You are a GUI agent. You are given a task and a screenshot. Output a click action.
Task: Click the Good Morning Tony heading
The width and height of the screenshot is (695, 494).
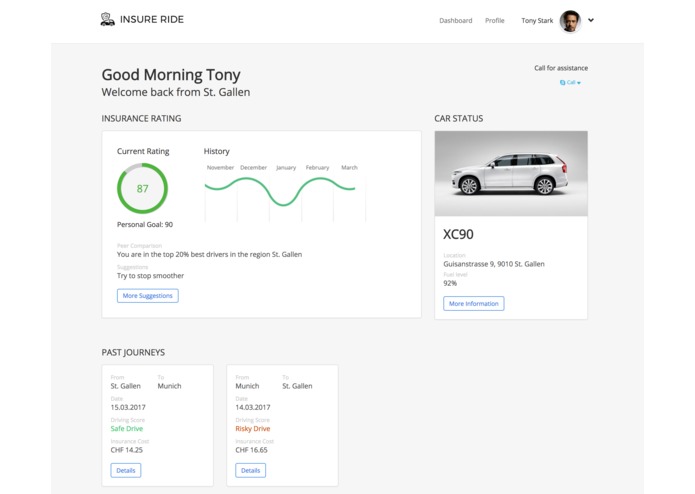[171, 75]
